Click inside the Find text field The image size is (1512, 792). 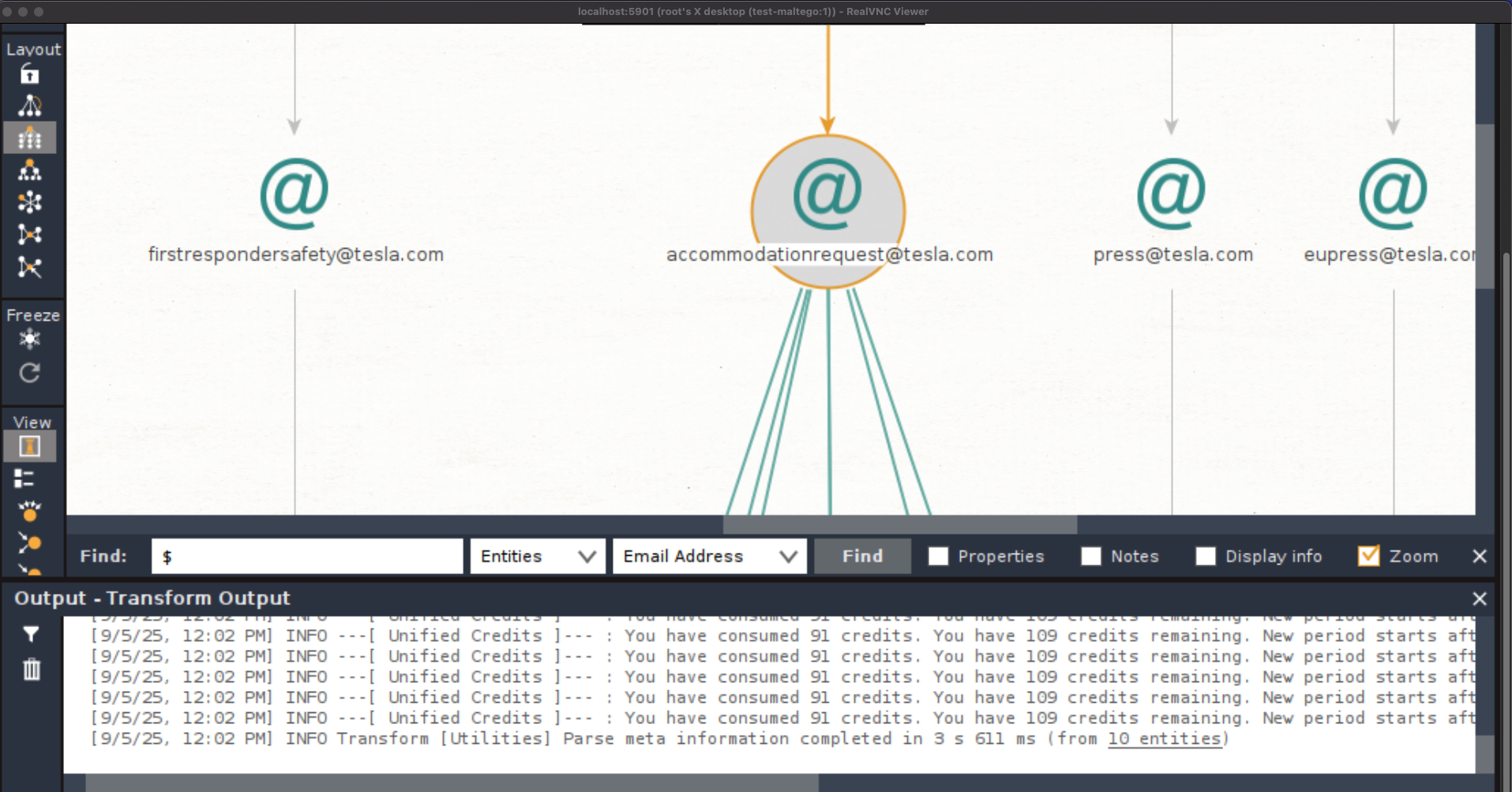[x=307, y=557]
